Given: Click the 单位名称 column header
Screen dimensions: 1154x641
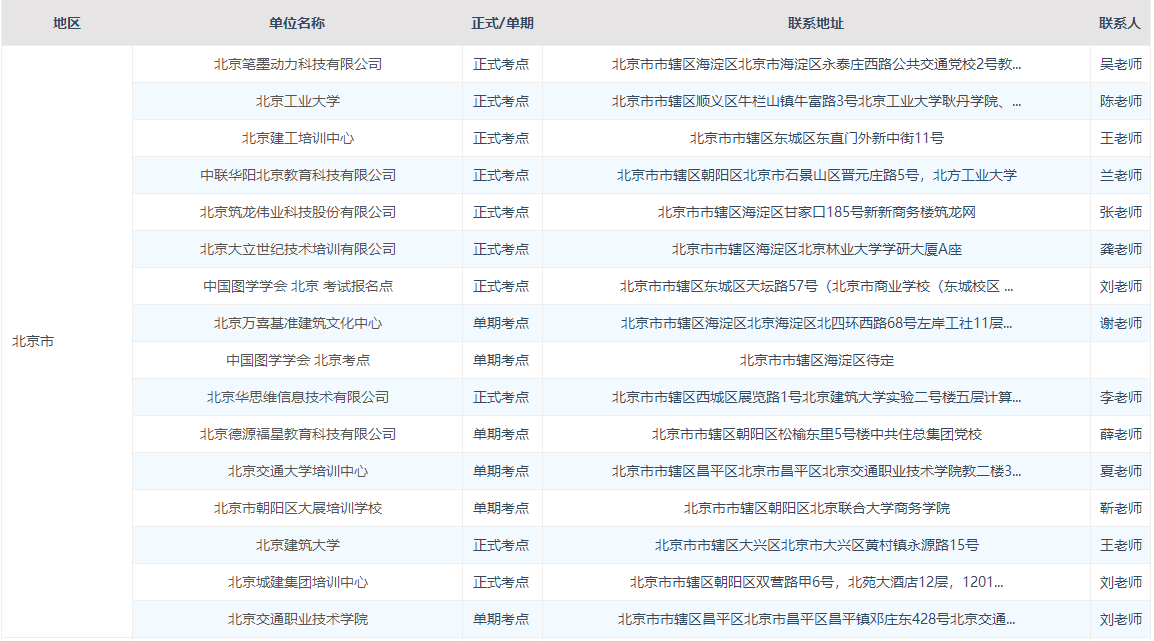Looking at the screenshot, I should point(297,24).
